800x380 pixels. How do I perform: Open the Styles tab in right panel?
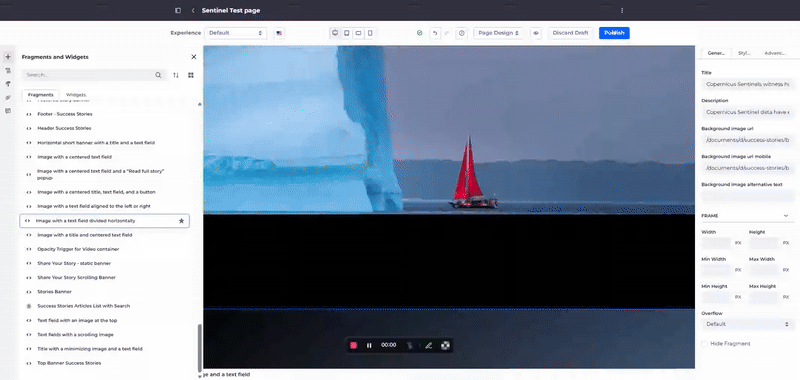point(744,53)
